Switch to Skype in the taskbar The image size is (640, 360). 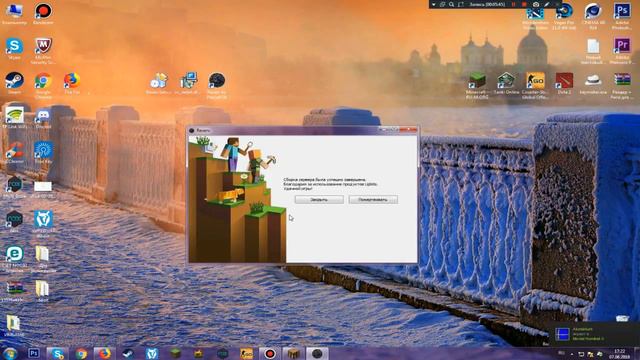tap(58, 353)
